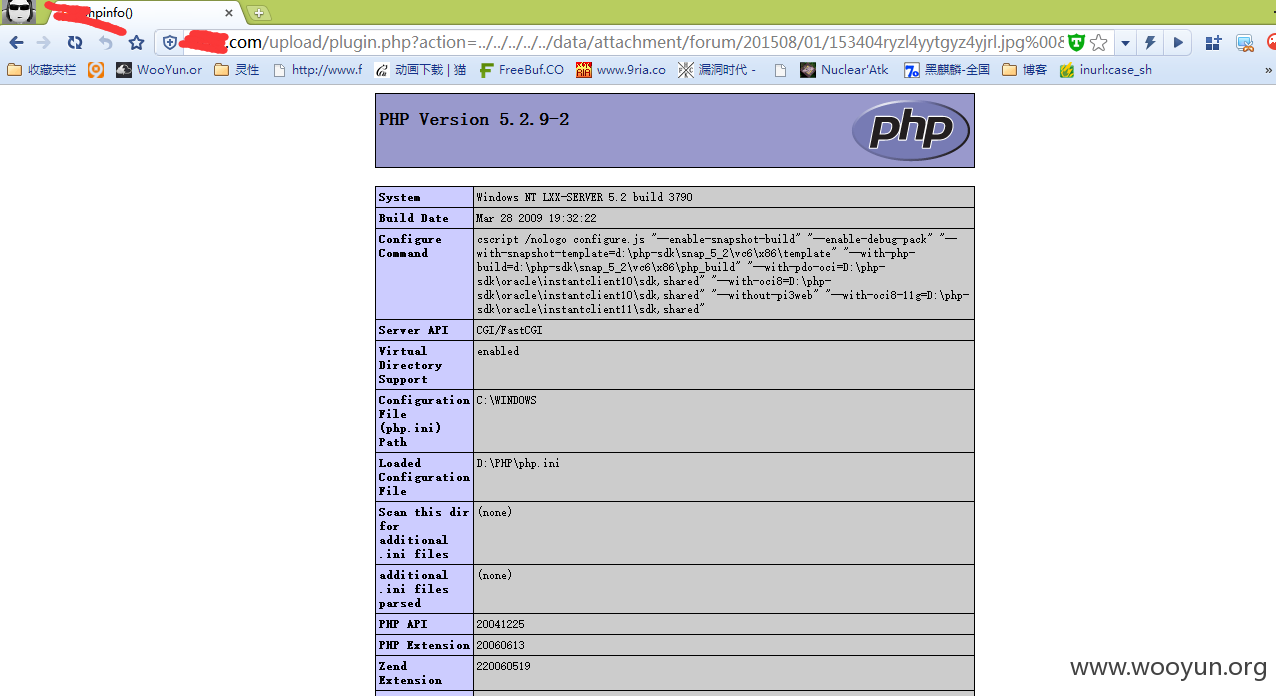Click the orange circle bookmark icon
The image size is (1276, 696).
96,70
